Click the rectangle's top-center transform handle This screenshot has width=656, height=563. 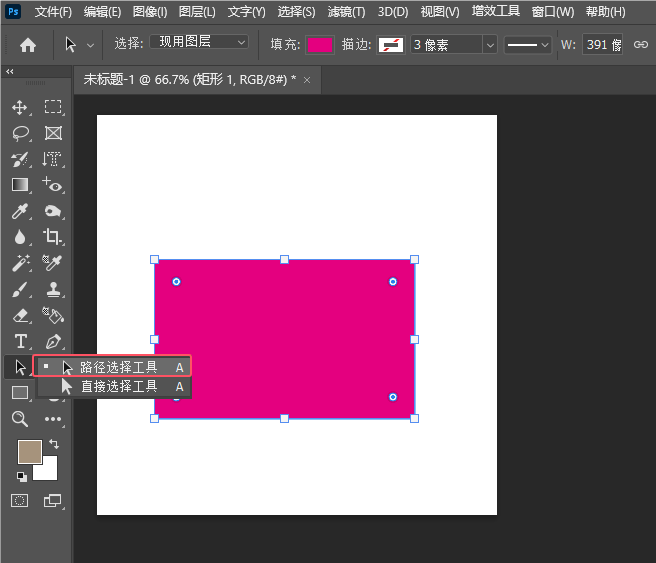click(x=284, y=259)
